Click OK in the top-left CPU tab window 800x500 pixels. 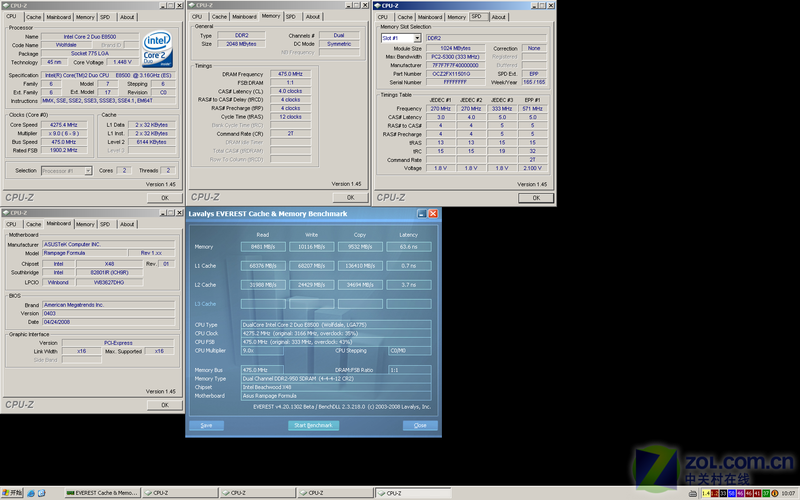coord(165,197)
